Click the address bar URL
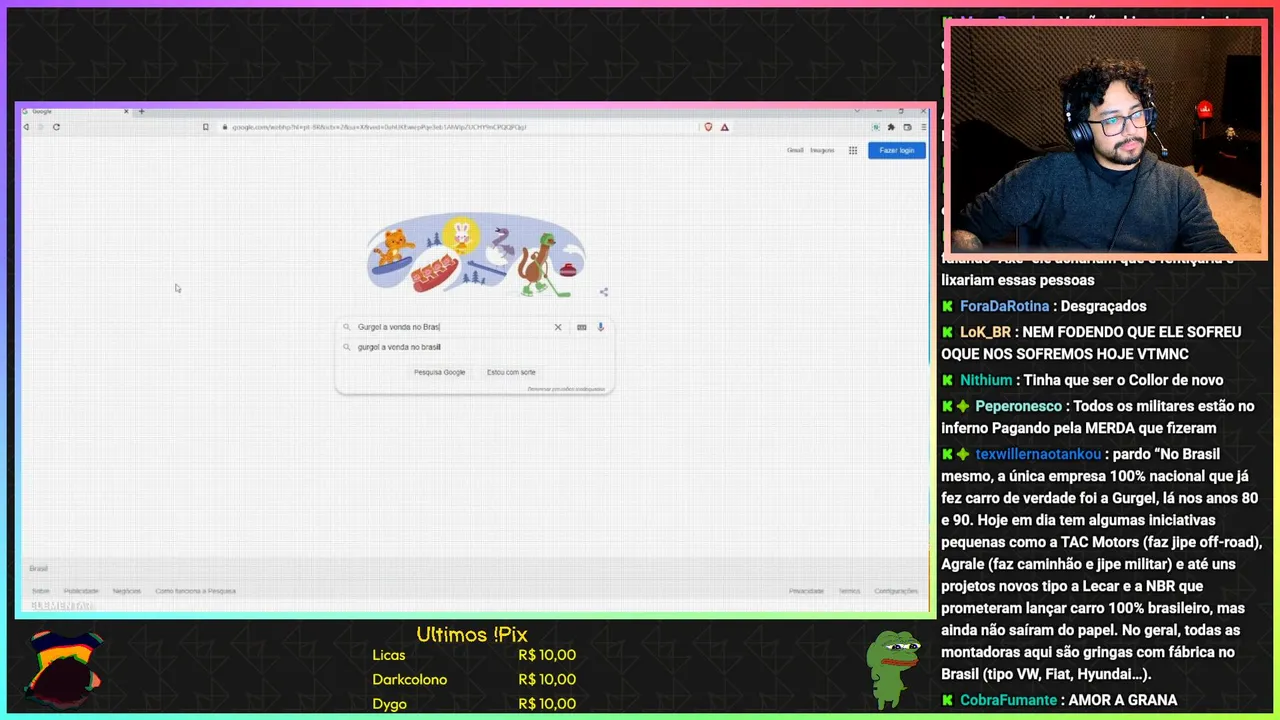The height and width of the screenshot is (720, 1280). coord(379,127)
